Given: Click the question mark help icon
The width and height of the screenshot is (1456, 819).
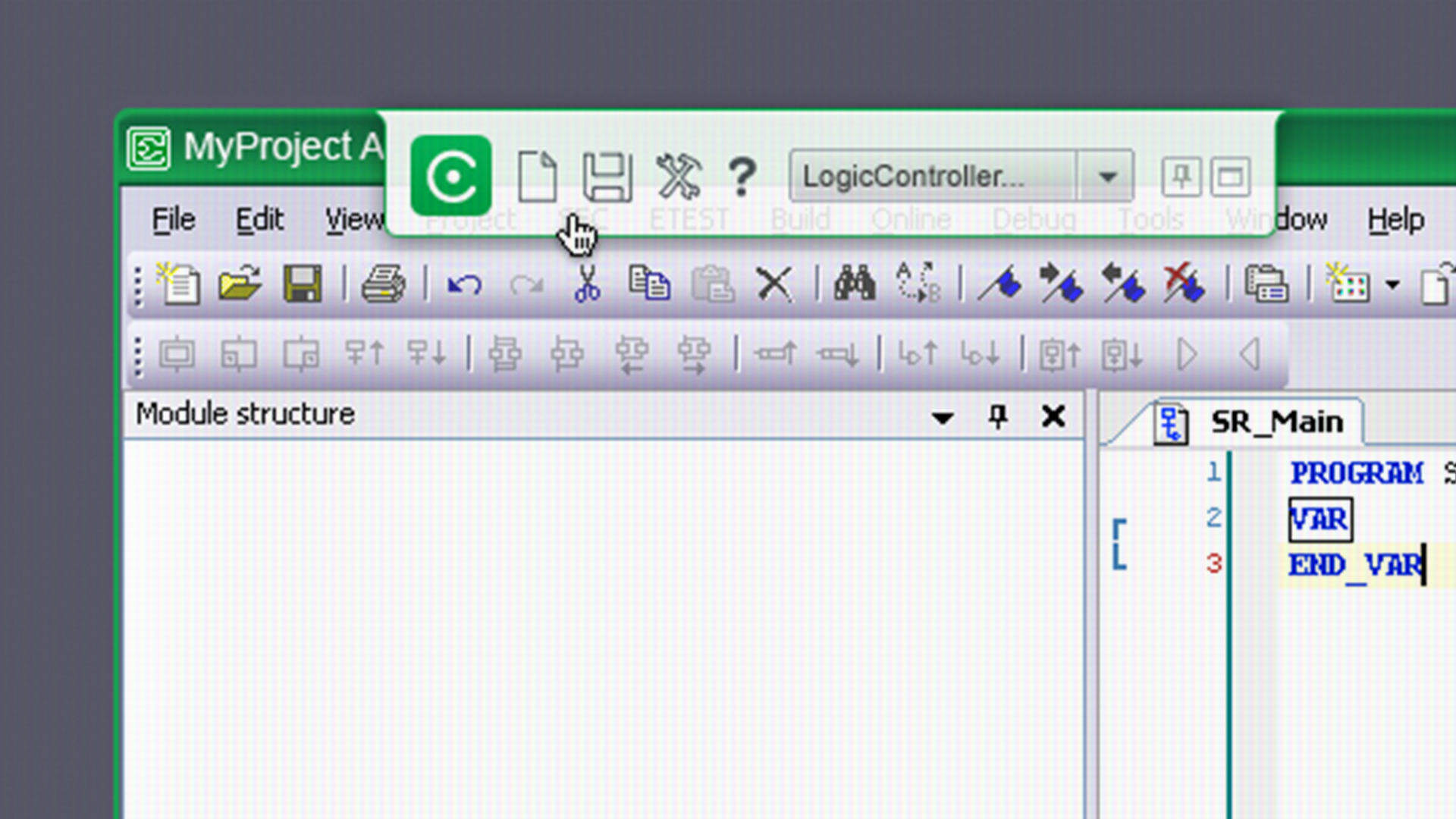Looking at the screenshot, I should pos(742,177).
